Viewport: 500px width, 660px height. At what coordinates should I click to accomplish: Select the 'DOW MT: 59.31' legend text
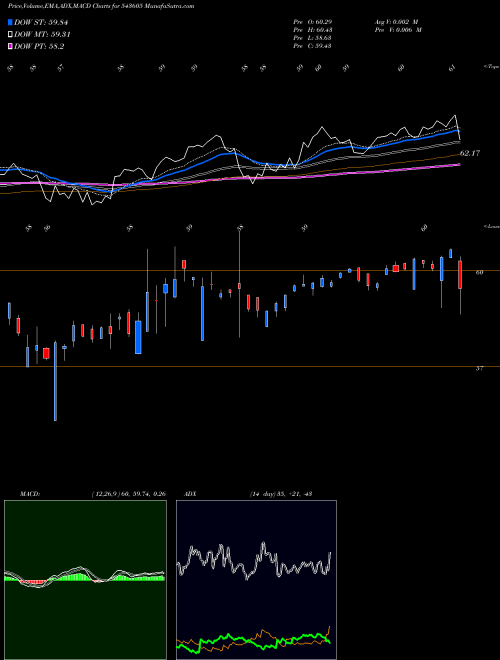(x=42, y=35)
